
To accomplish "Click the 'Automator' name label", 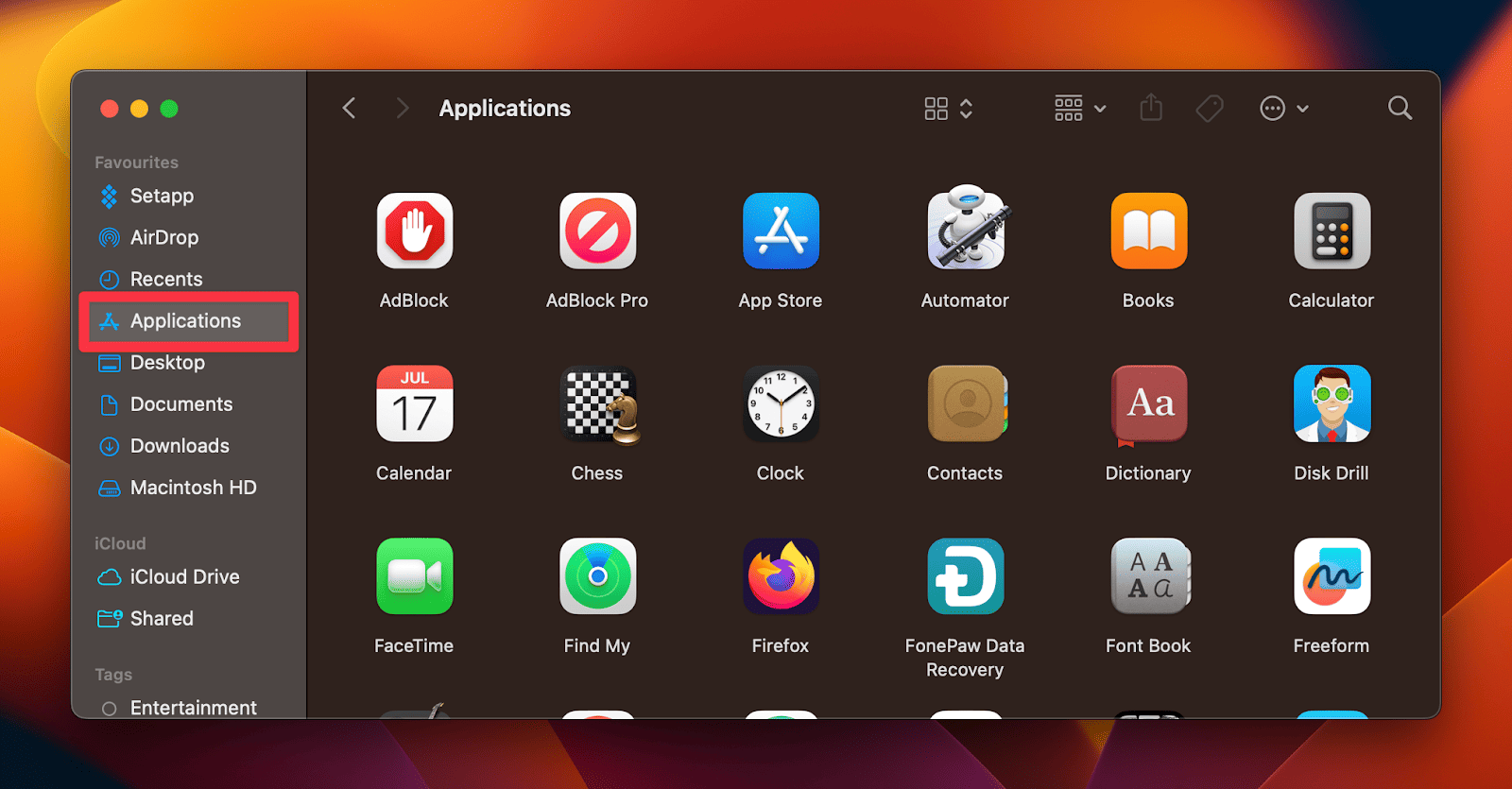I will 965,300.
